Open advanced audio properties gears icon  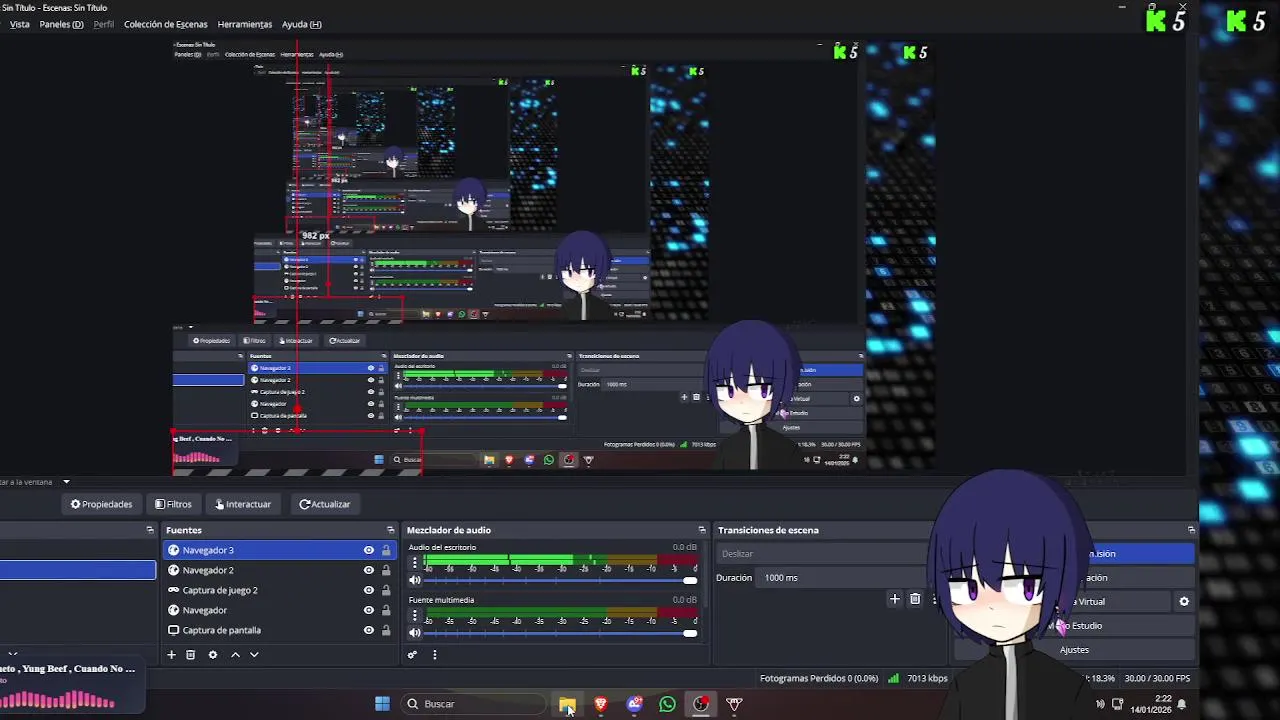click(x=412, y=655)
